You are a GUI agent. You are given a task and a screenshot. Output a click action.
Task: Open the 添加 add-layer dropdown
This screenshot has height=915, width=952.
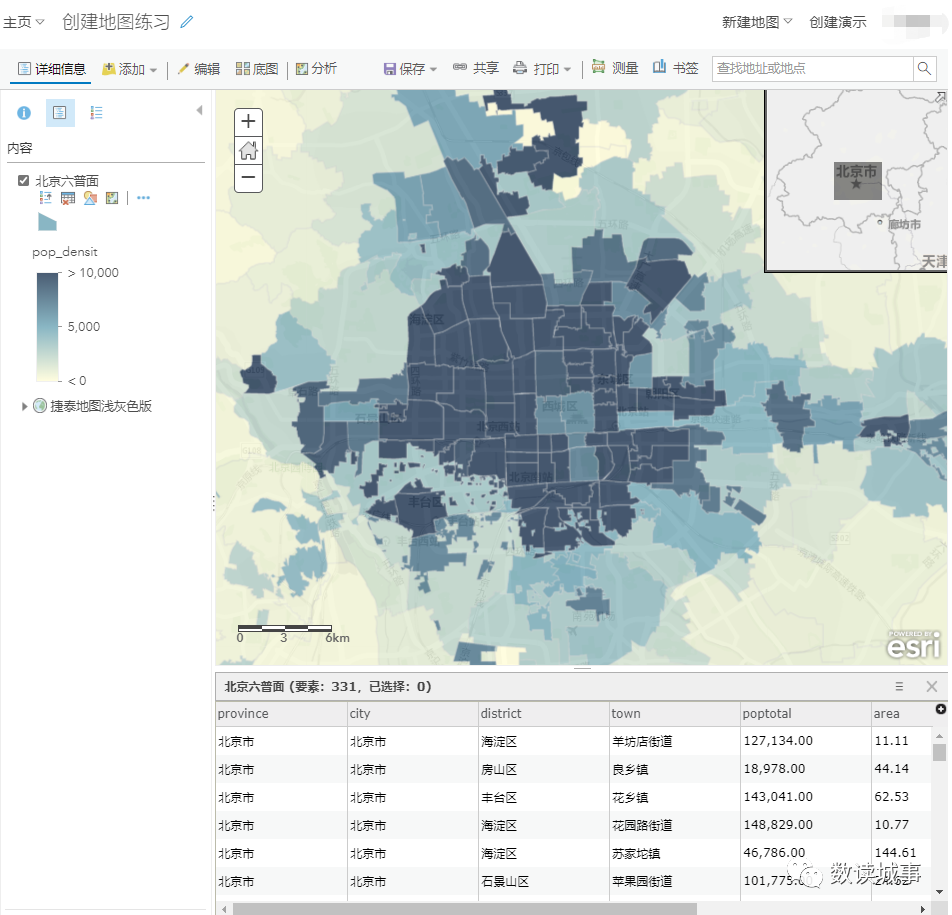129,69
